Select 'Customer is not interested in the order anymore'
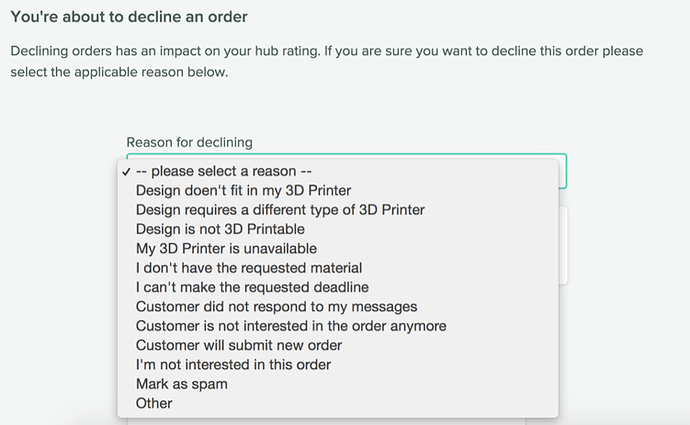This screenshot has width=690, height=425. point(291,326)
